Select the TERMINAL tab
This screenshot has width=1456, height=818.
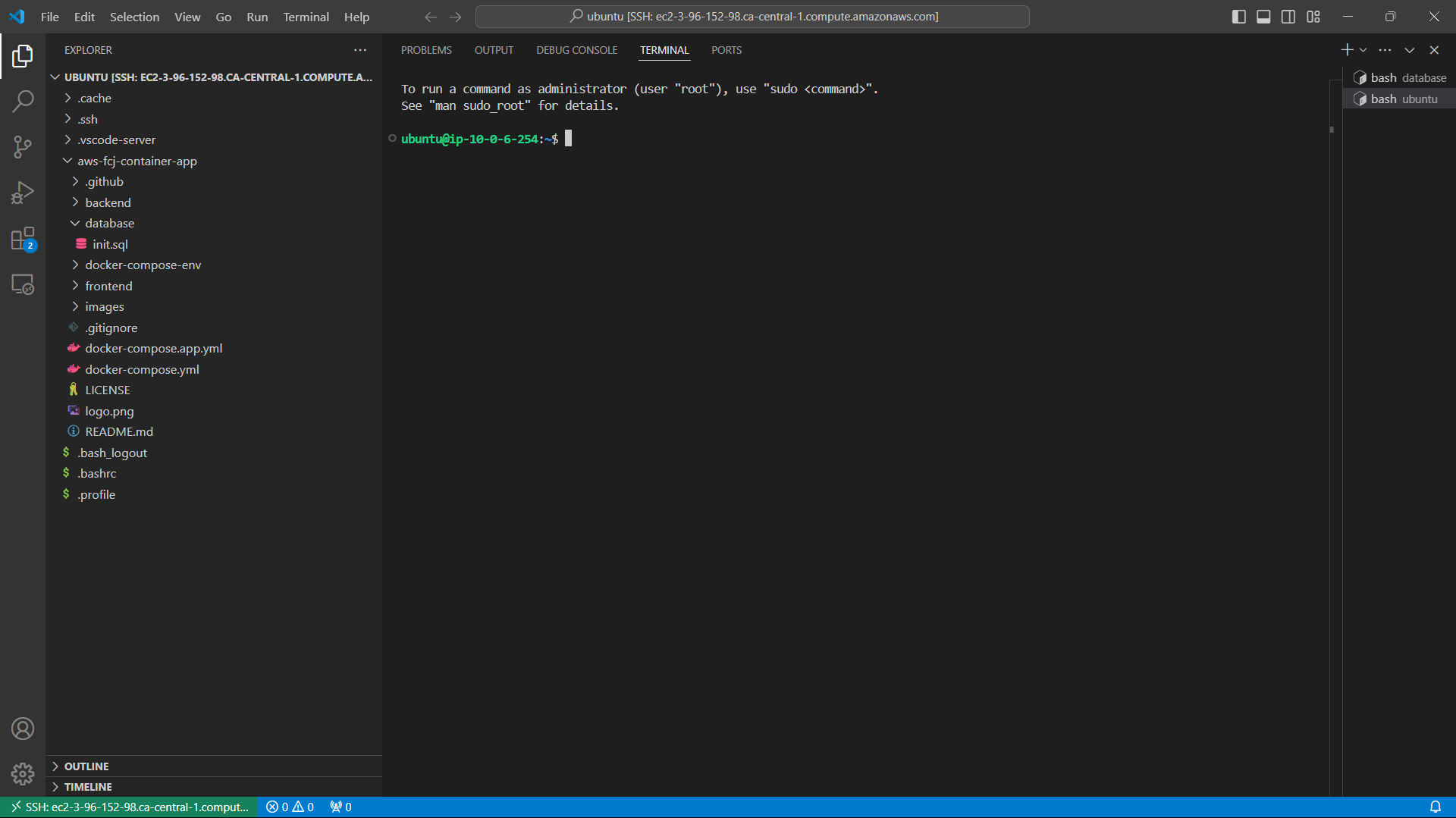point(664,50)
